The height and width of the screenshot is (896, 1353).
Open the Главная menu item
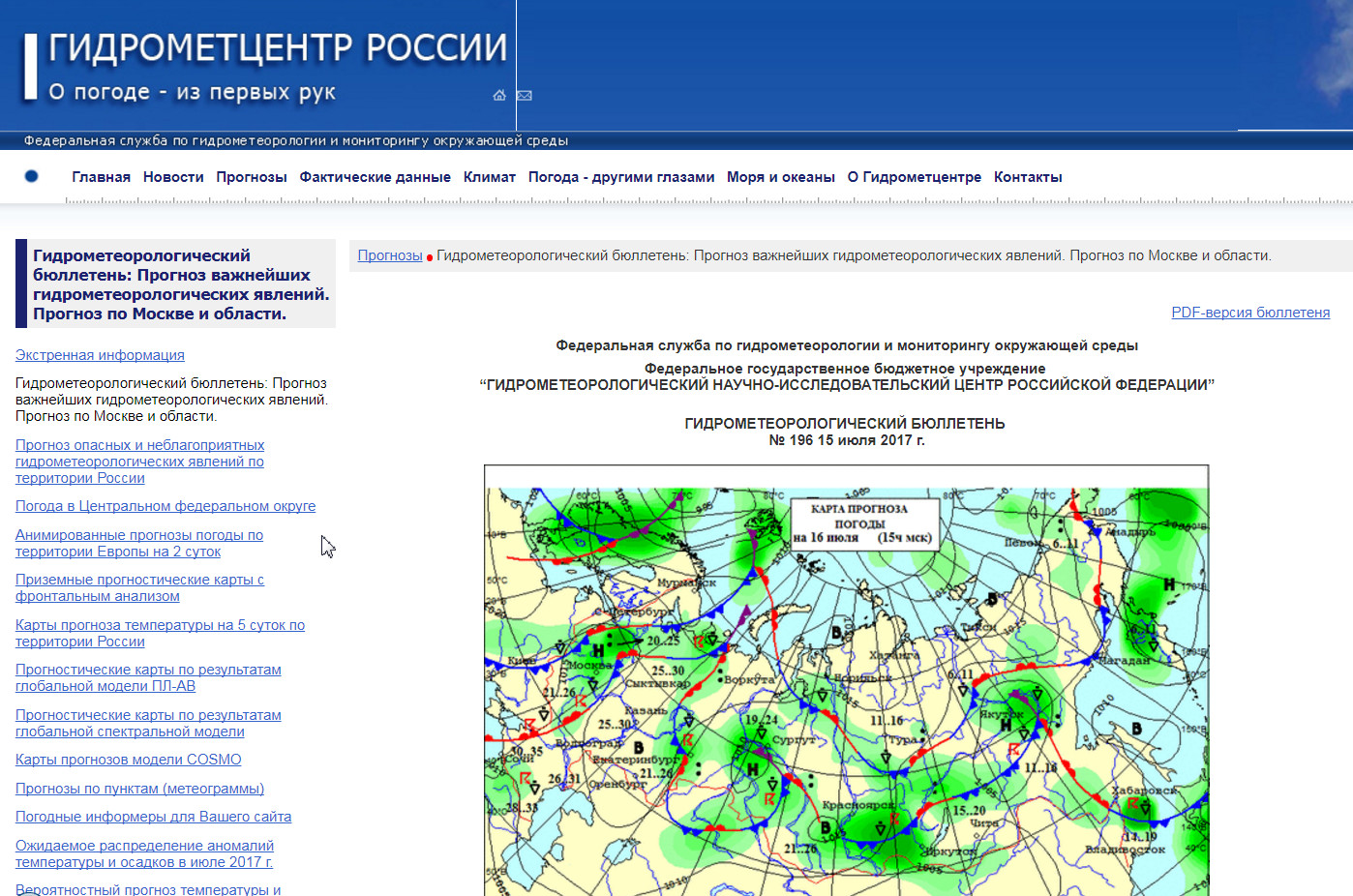101,177
